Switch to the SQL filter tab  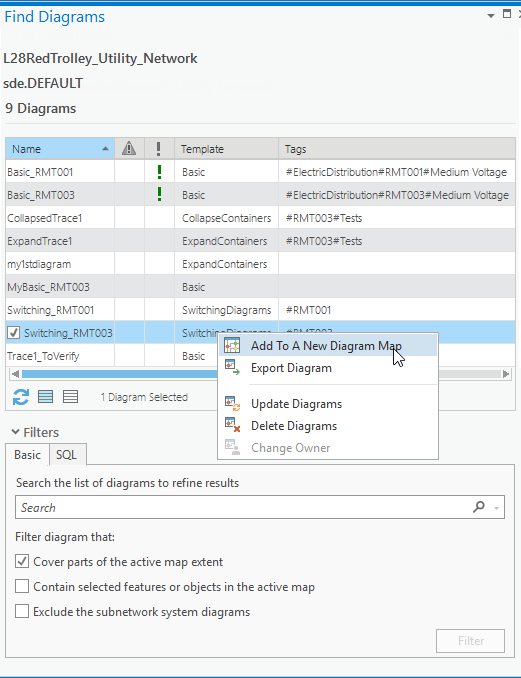pos(67,454)
